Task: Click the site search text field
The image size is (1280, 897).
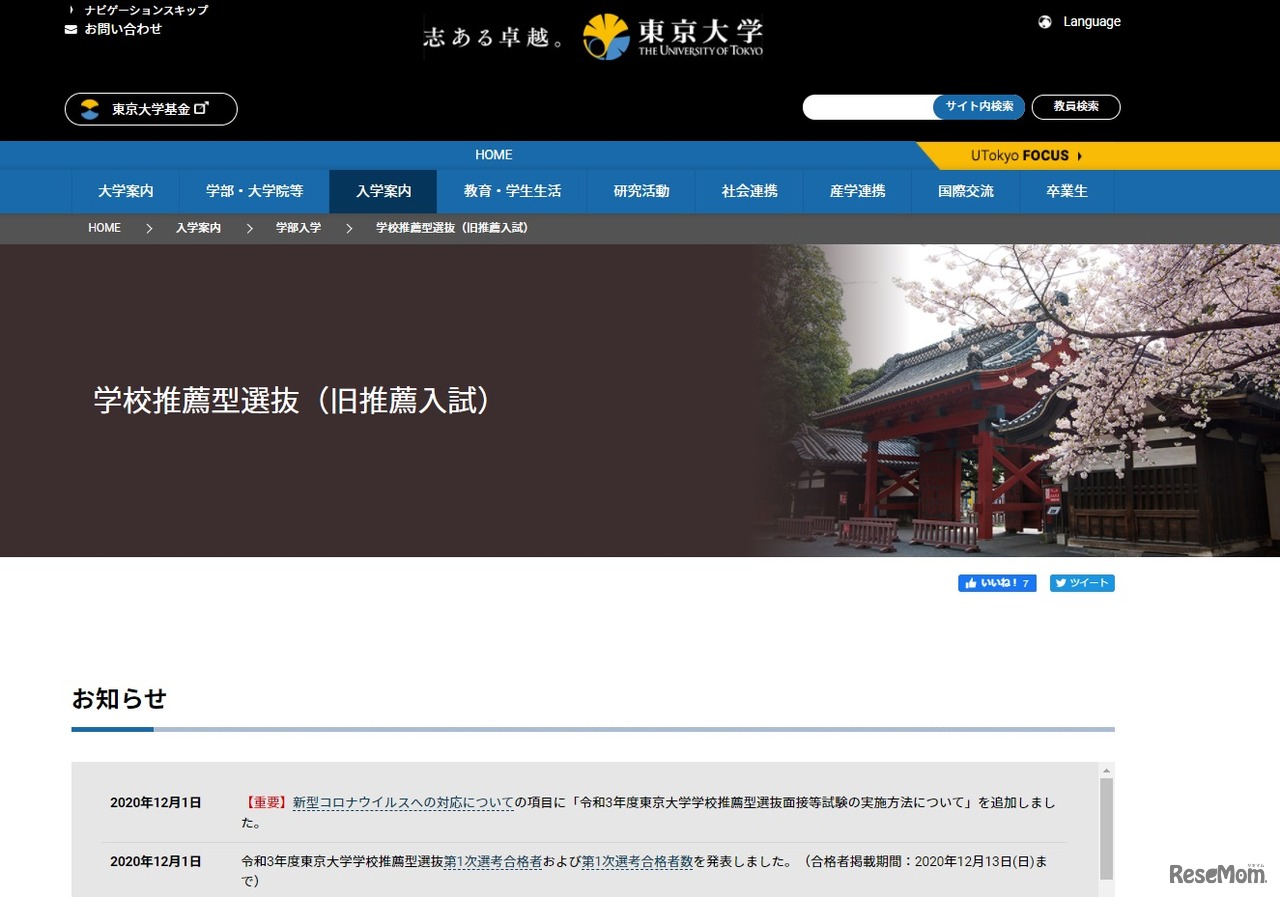Action: click(869, 107)
